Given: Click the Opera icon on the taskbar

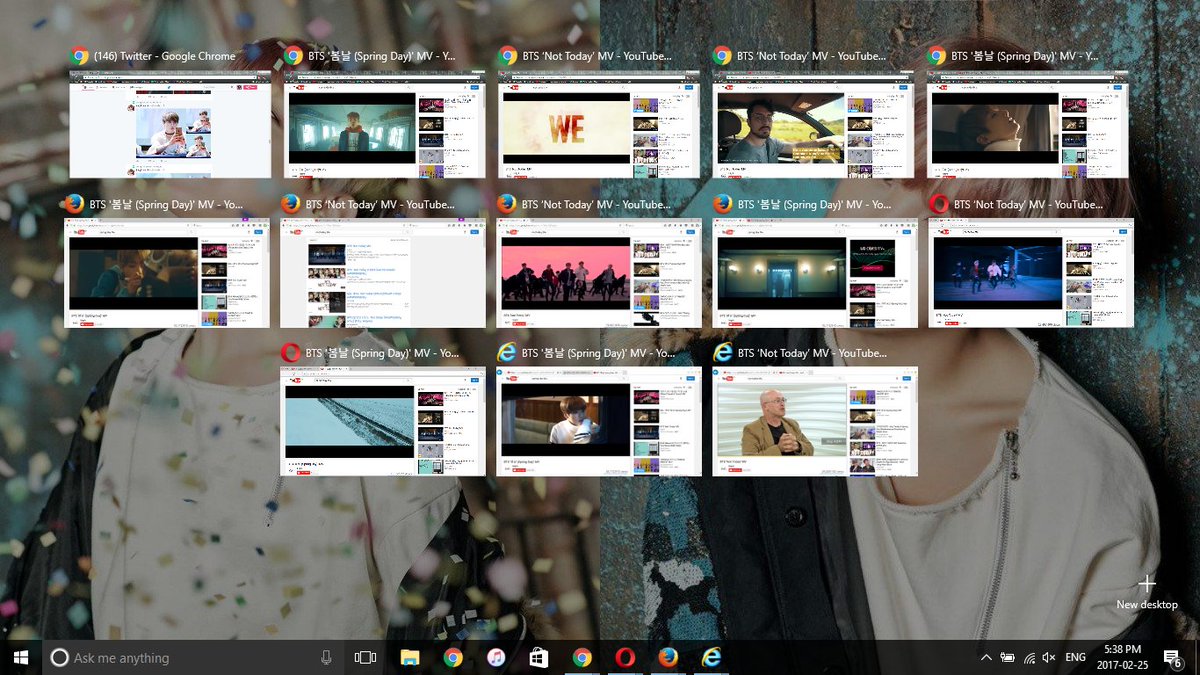Looking at the screenshot, I should tap(625, 657).
